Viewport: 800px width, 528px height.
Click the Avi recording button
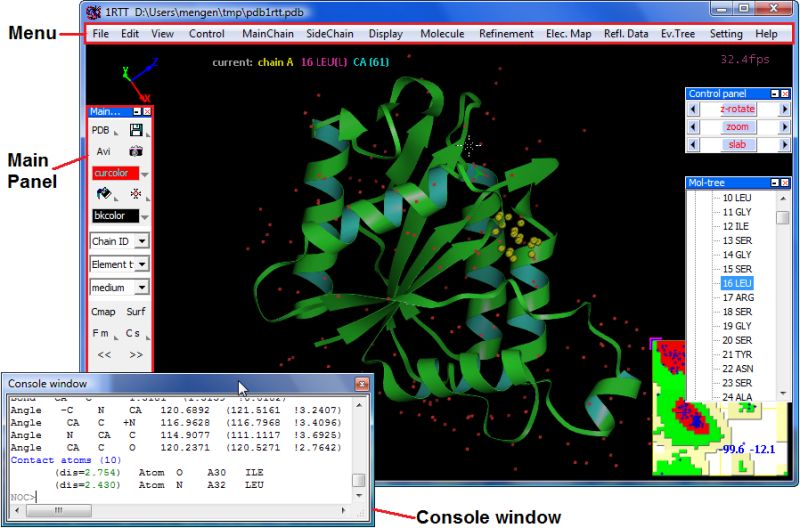(104, 152)
